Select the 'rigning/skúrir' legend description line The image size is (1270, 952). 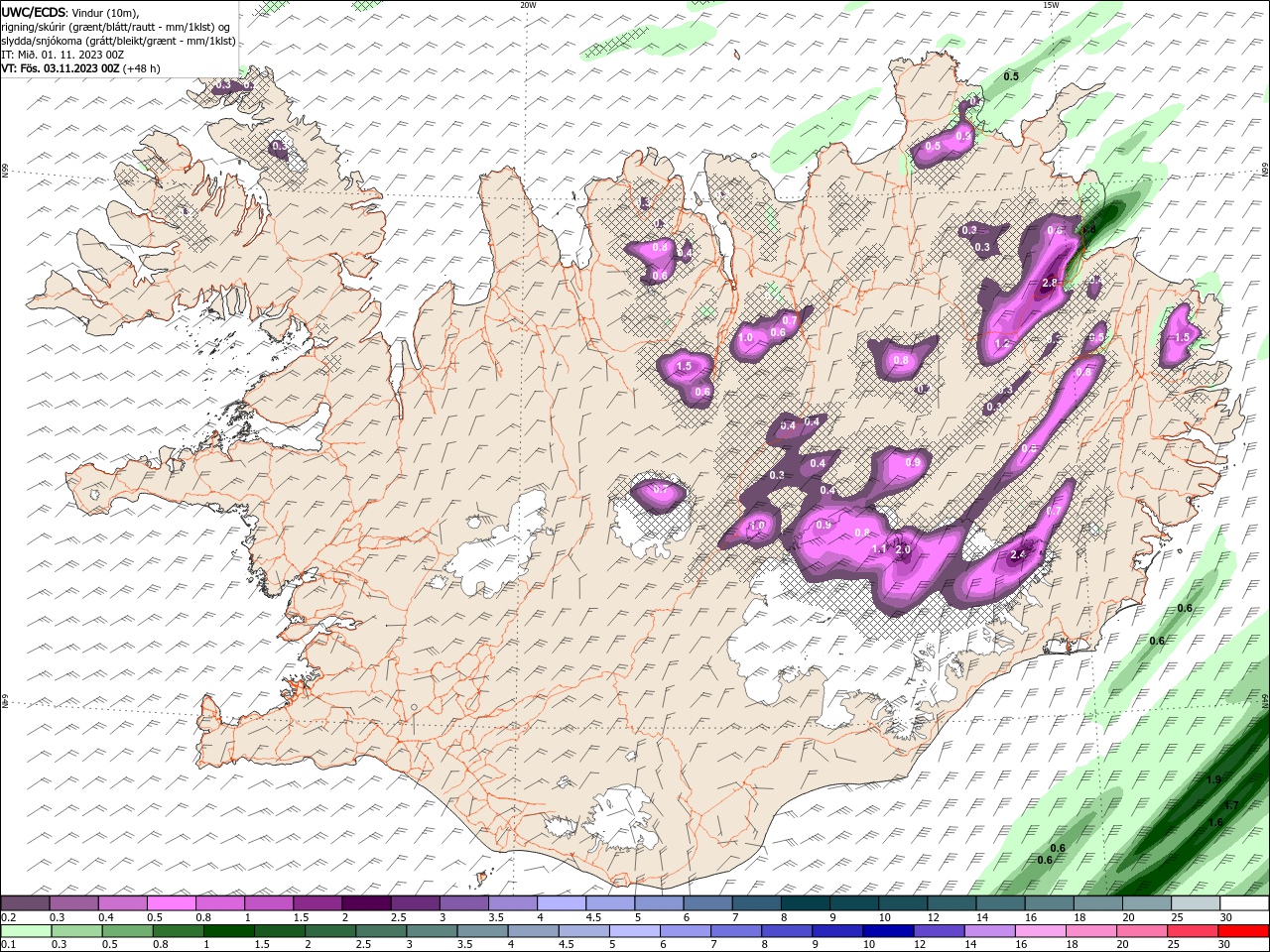[117, 26]
